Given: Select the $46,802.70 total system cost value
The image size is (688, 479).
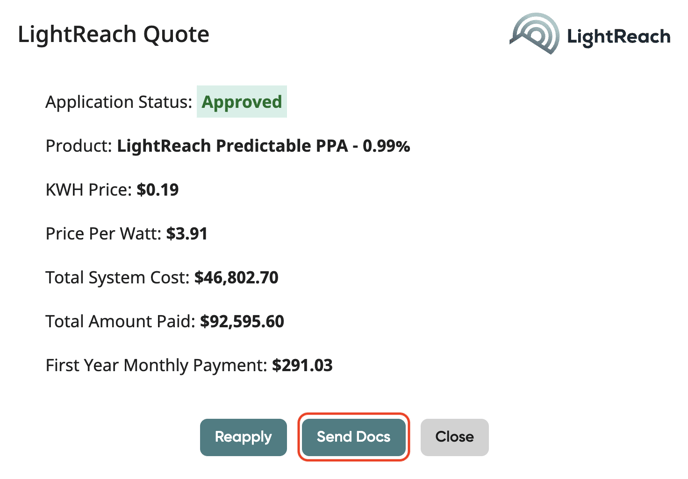Looking at the screenshot, I should 236,277.
